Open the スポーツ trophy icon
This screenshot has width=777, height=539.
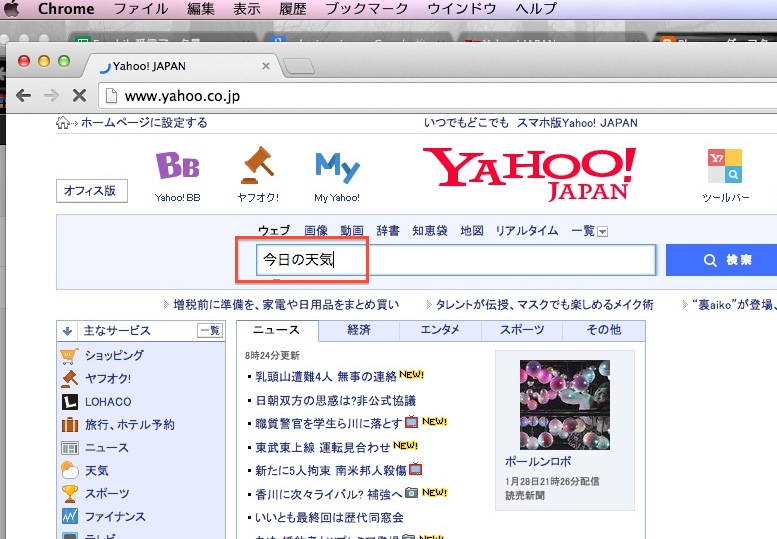point(70,493)
